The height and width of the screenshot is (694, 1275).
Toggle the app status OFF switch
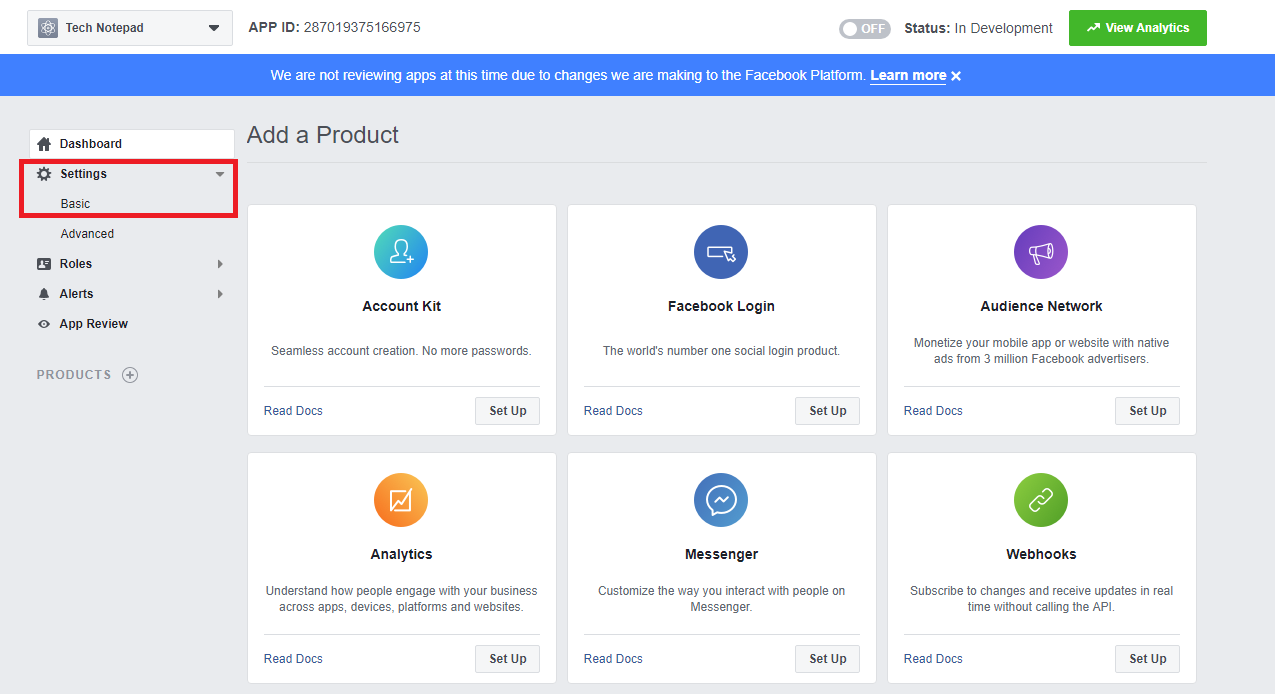pyautogui.click(x=864, y=29)
